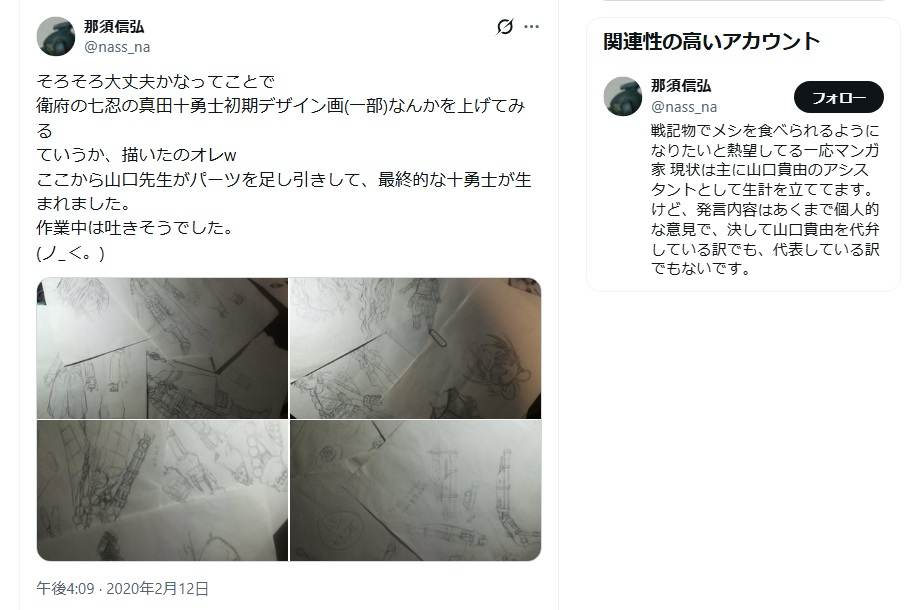Click the sidebar @nass_na handle

(684, 107)
